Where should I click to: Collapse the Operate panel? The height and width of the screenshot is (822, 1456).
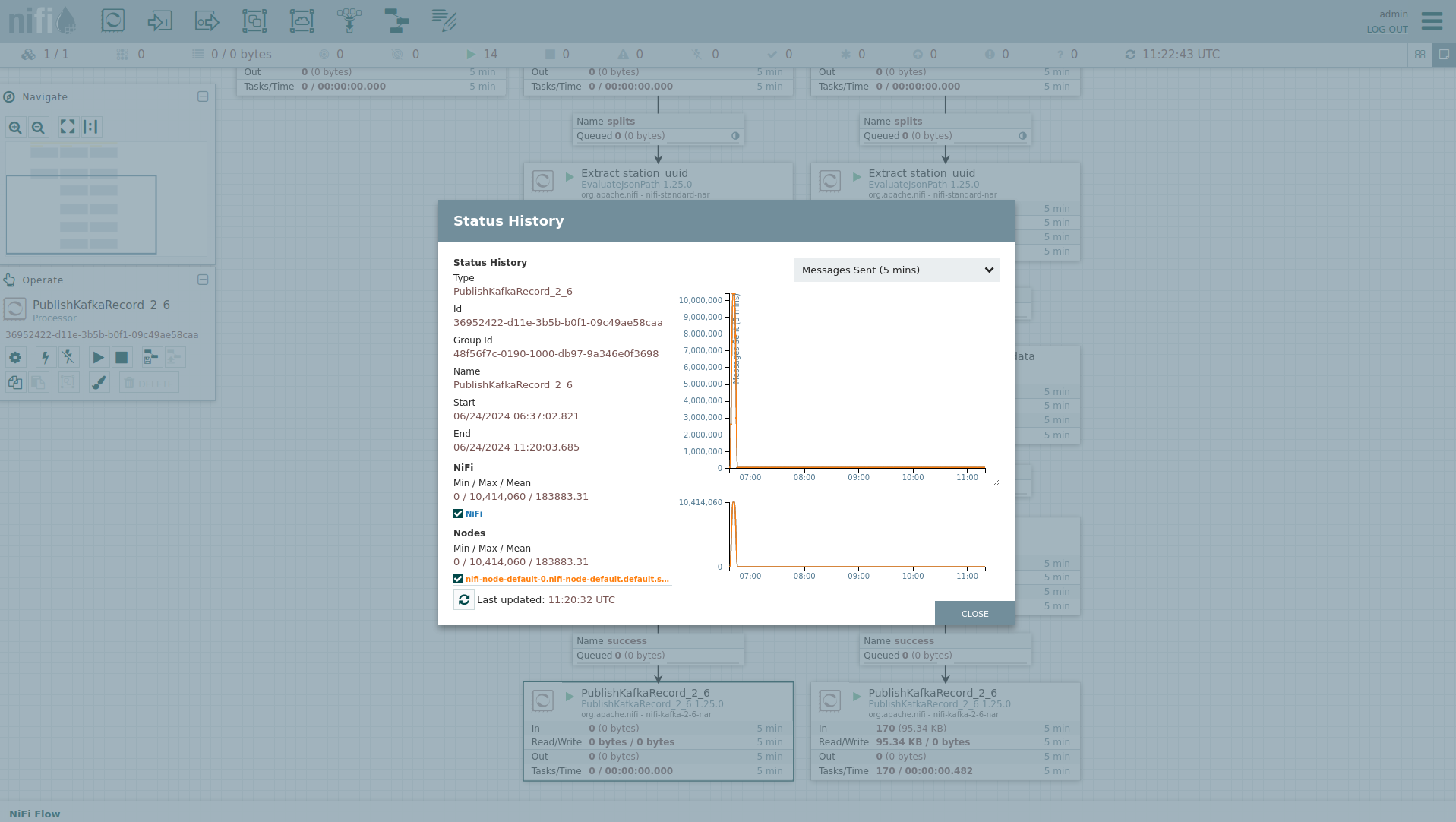click(x=203, y=280)
